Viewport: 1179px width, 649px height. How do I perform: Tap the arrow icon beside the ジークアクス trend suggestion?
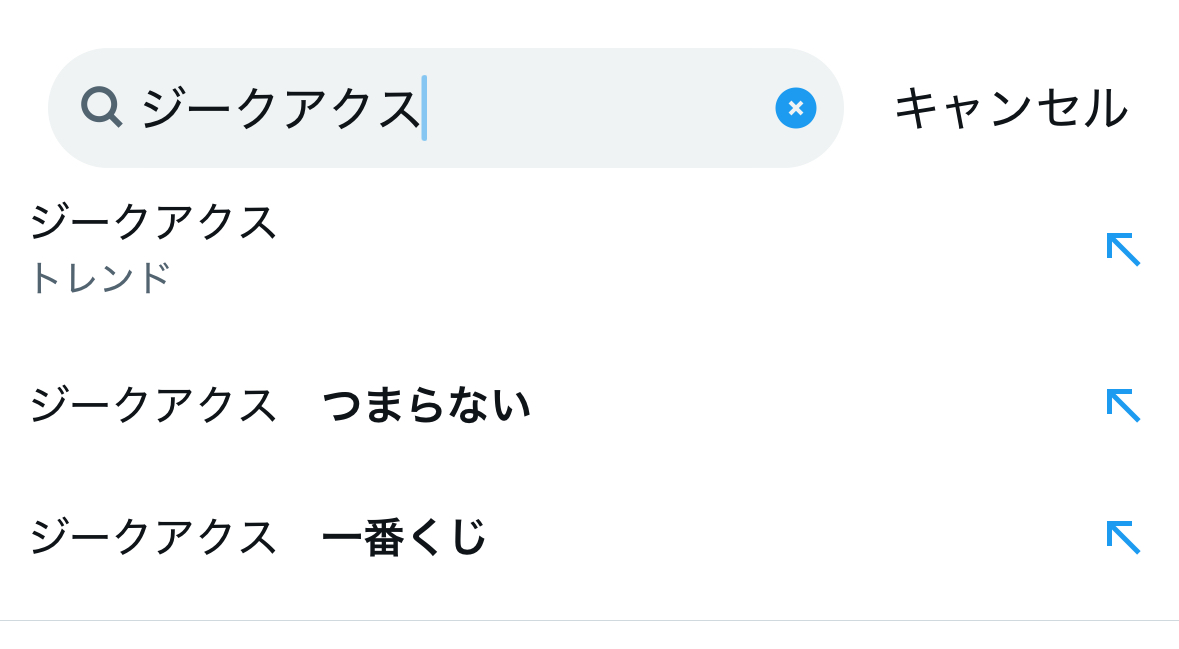[1122, 249]
